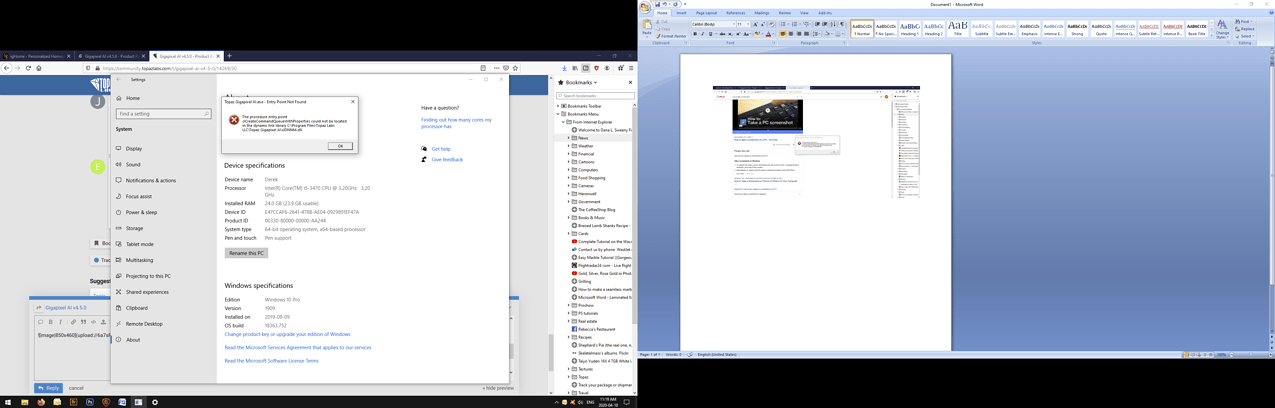
Task: Expand the Computers bookmarks folder
Action: [x=569, y=170]
